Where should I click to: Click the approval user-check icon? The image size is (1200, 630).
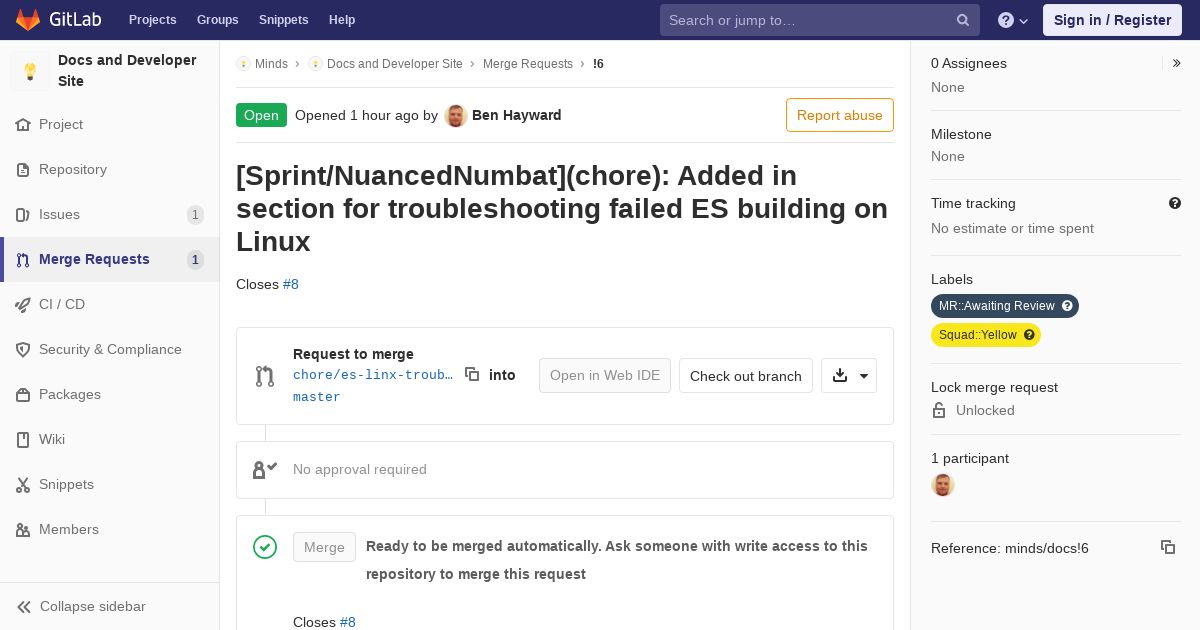(264, 469)
